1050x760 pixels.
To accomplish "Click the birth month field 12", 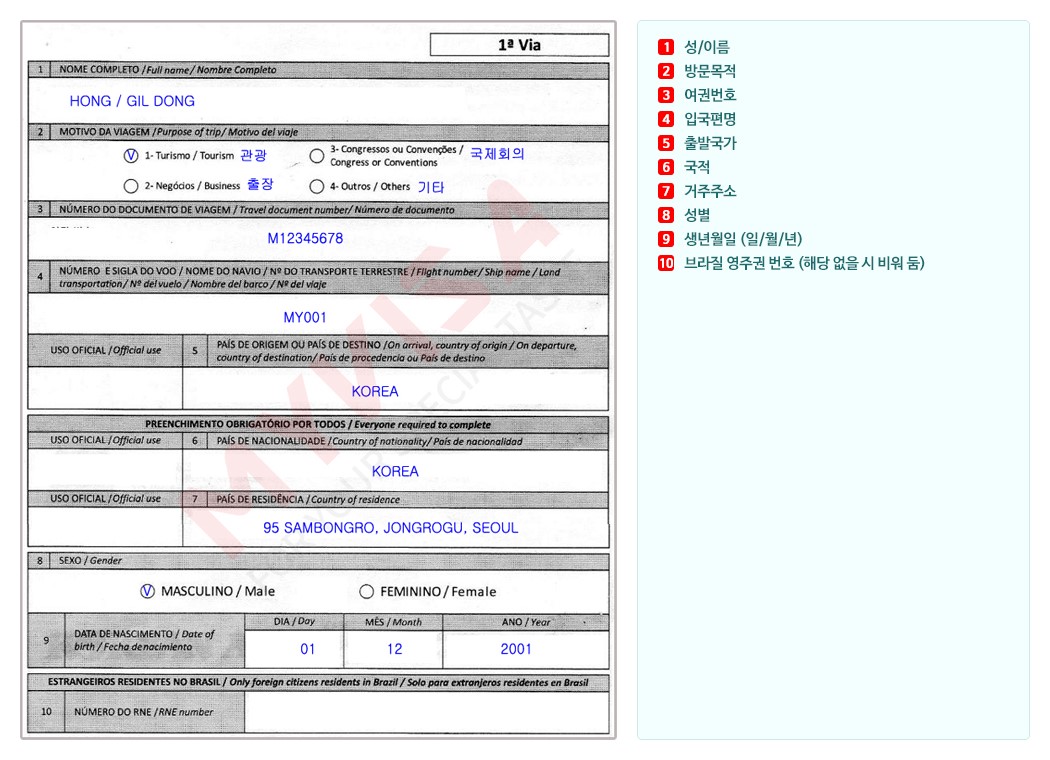I will click(393, 649).
